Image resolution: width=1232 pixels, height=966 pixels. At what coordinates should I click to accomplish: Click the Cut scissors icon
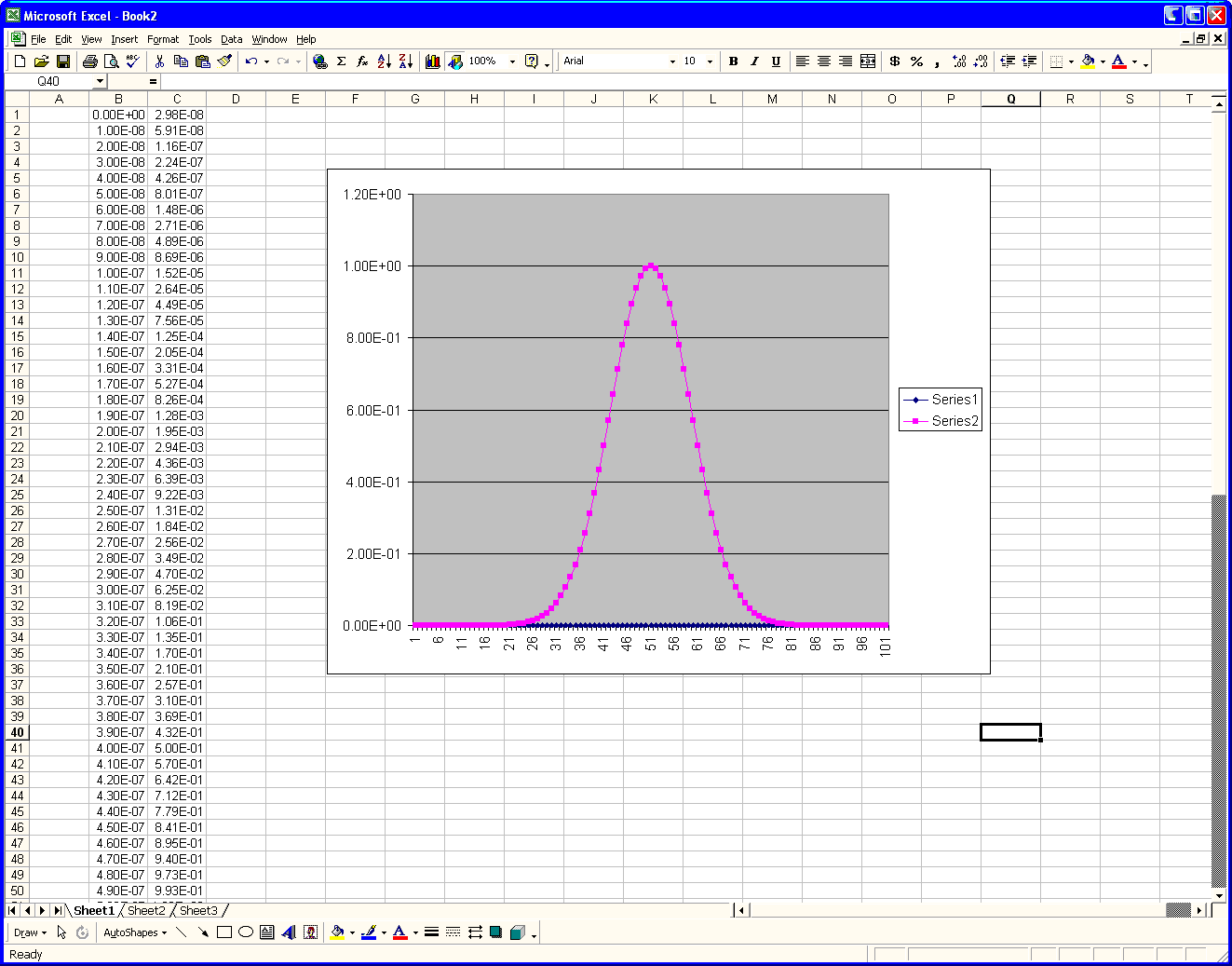159,61
